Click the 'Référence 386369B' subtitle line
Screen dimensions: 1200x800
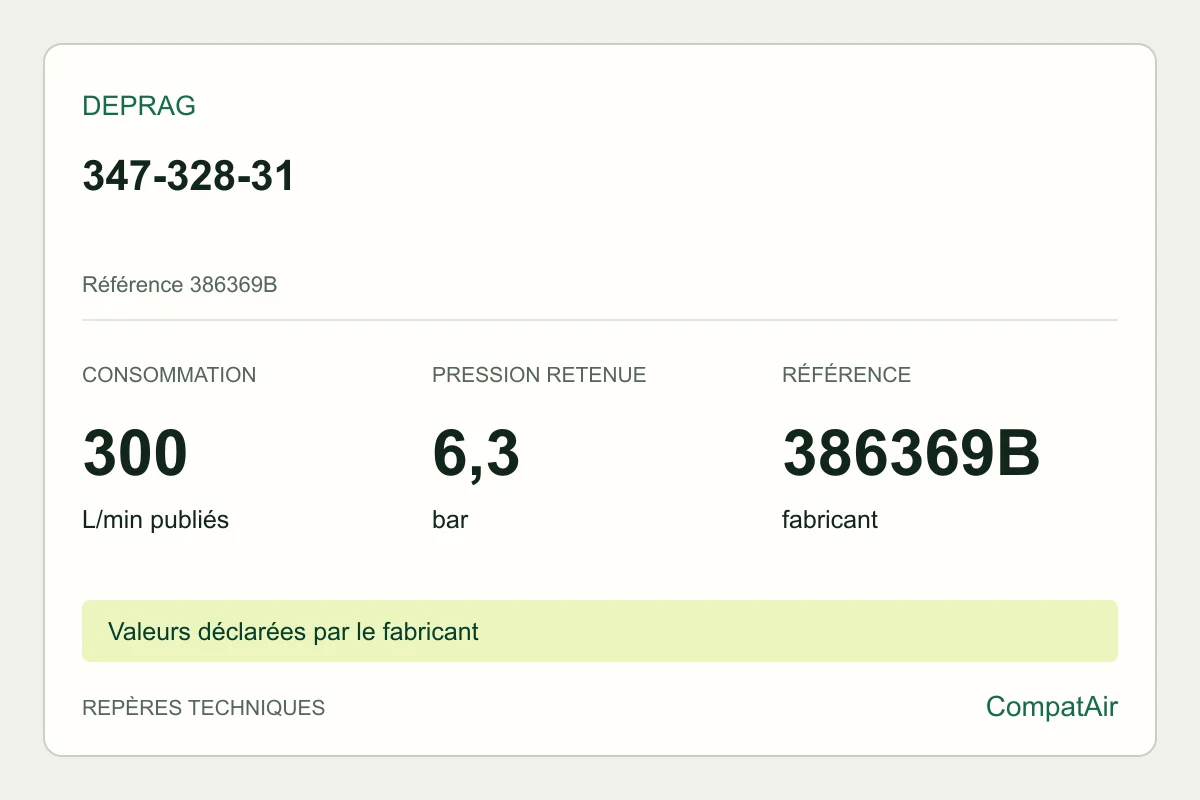[x=180, y=285]
